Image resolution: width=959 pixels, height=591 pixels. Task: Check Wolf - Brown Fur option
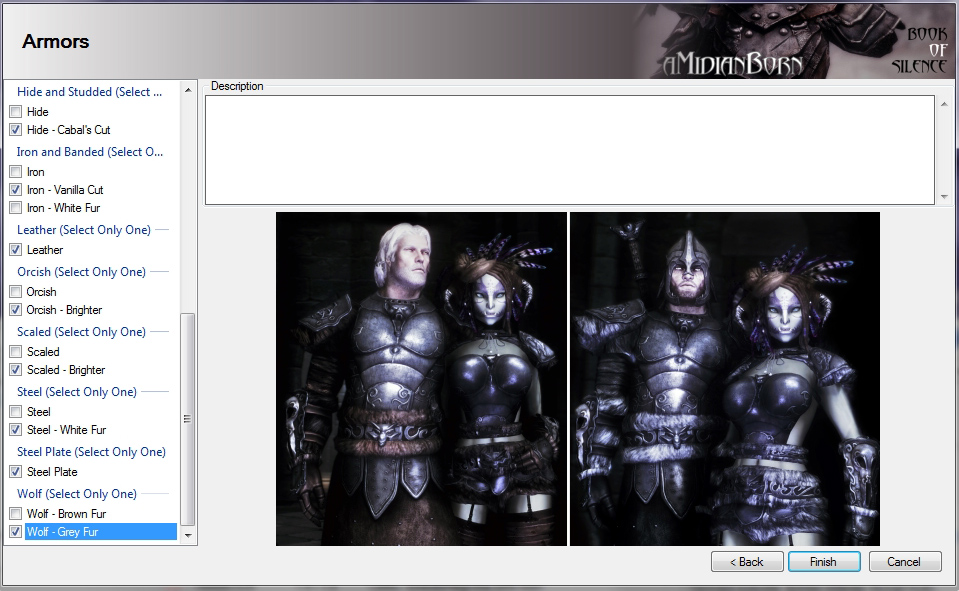(x=16, y=513)
